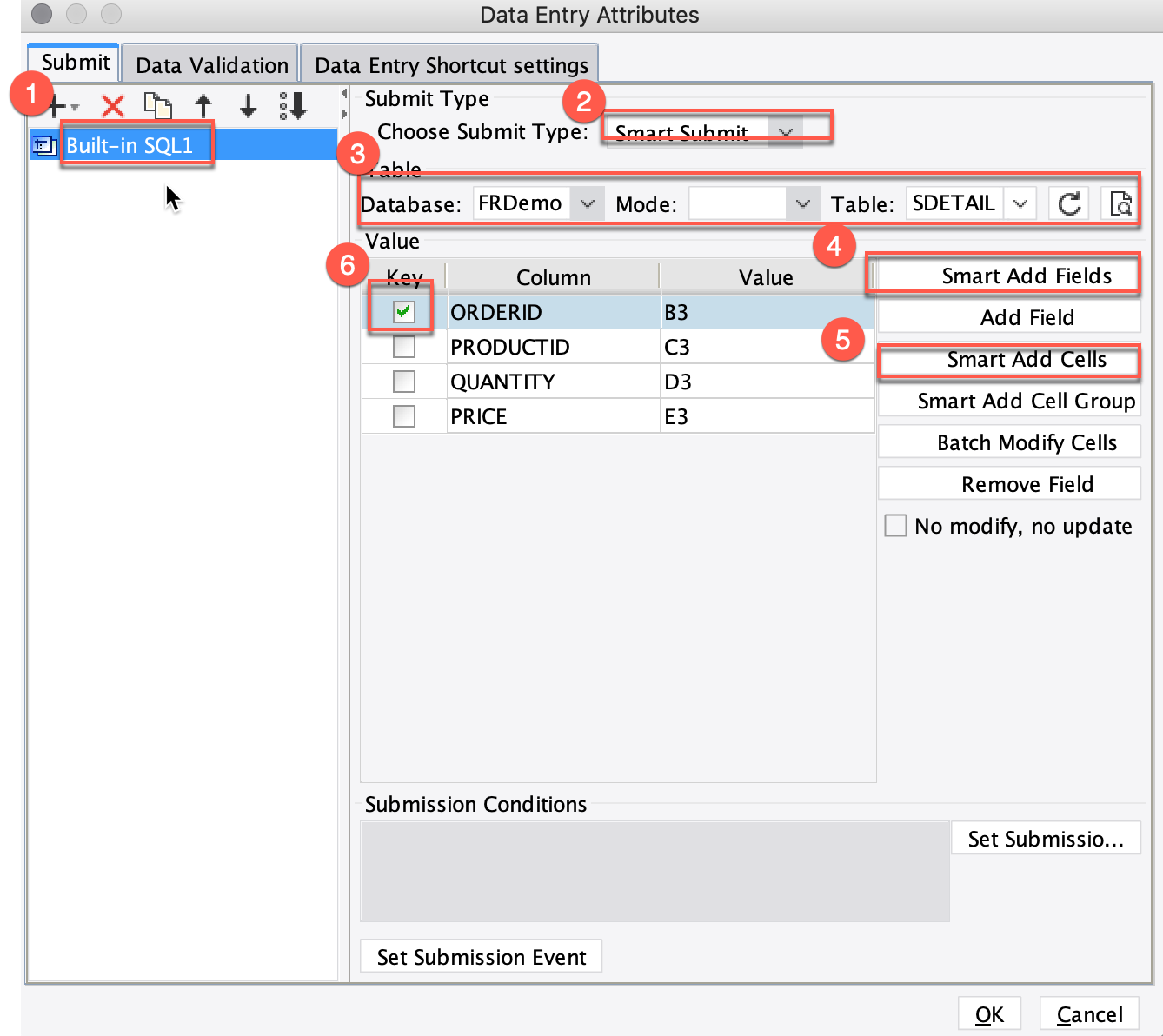Duplicate the submit with the copy icon
This screenshot has height=1036, width=1163.
[x=159, y=106]
